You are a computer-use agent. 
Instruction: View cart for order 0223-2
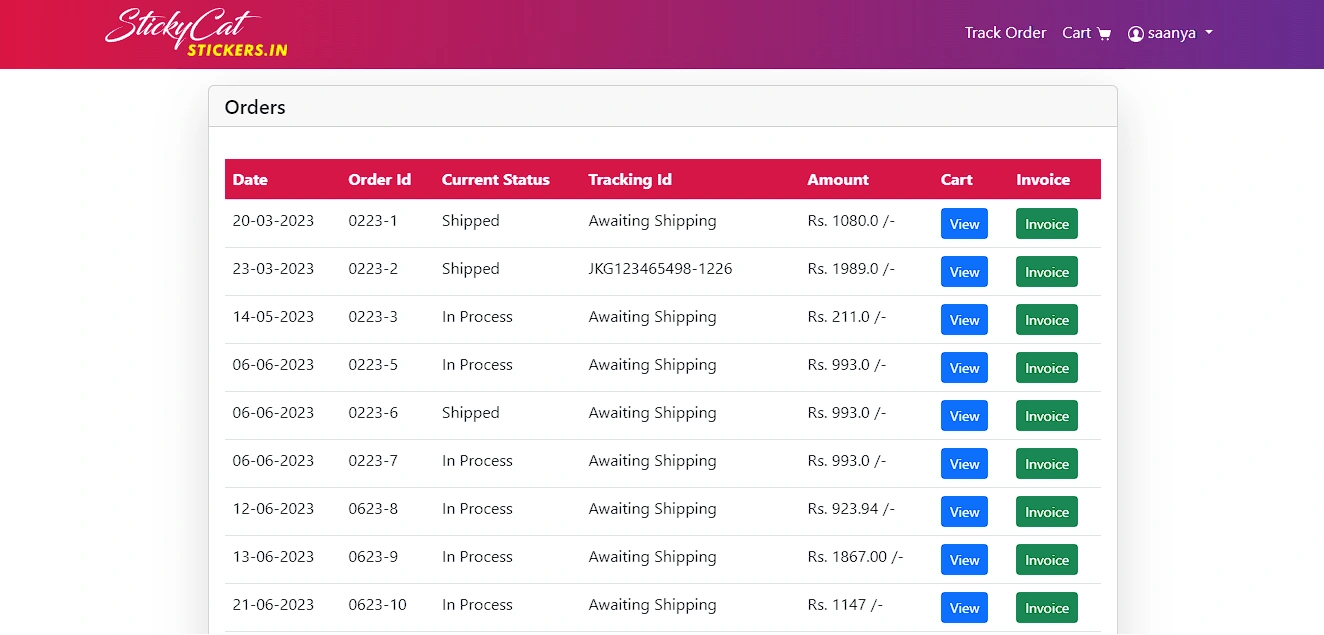[x=964, y=272]
